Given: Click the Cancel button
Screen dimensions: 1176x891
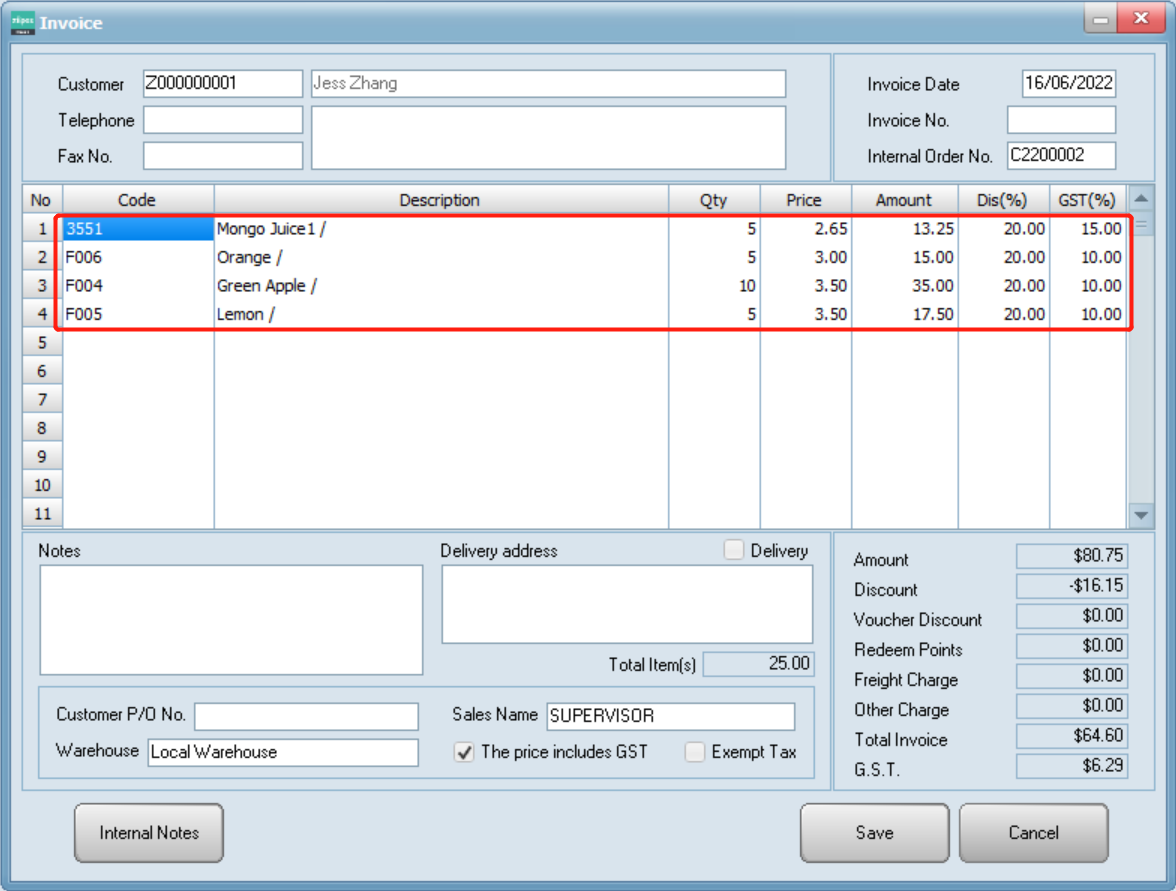Looking at the screenshot, I should (x=1033, y=832).
